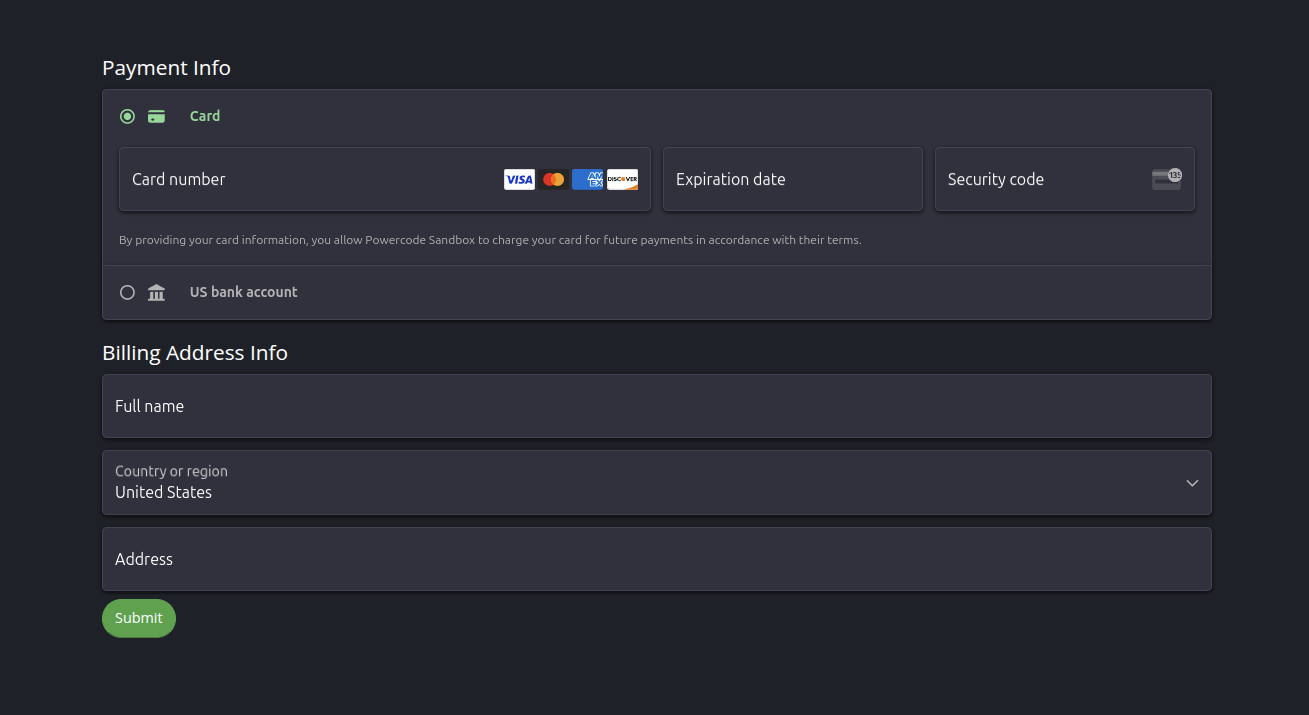Viewport: 1309px width, 715px height.
Task: Click the Mastercard logo icon
Action: pos(553,179)
